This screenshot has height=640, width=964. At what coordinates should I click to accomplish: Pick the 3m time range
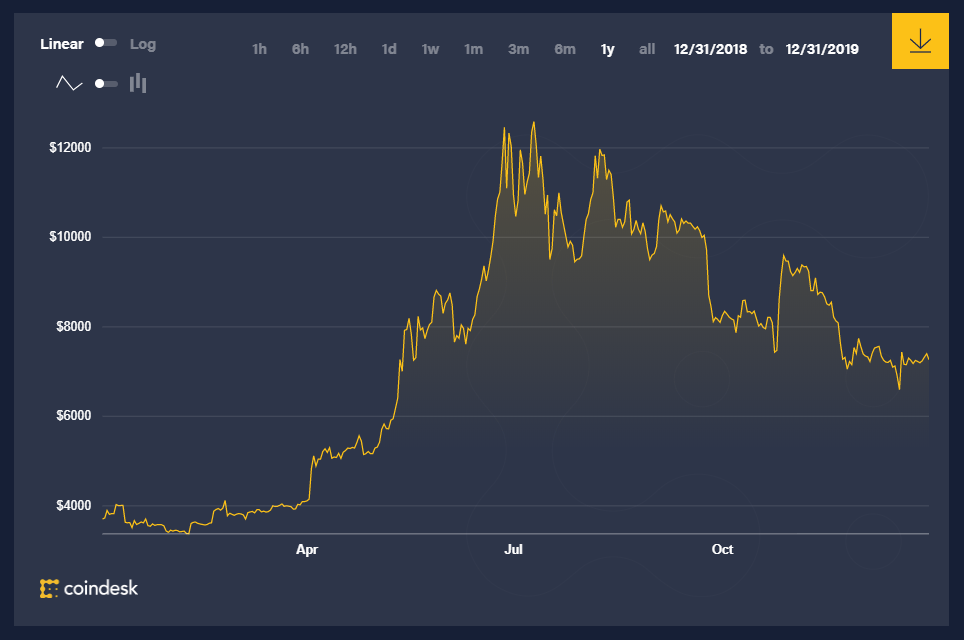point(518,49)
